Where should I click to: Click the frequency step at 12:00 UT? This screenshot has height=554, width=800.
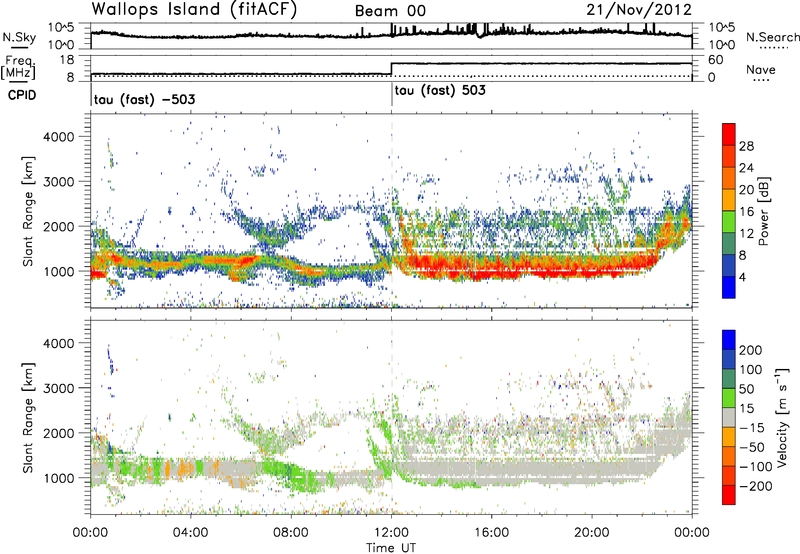tap(391, 69)
